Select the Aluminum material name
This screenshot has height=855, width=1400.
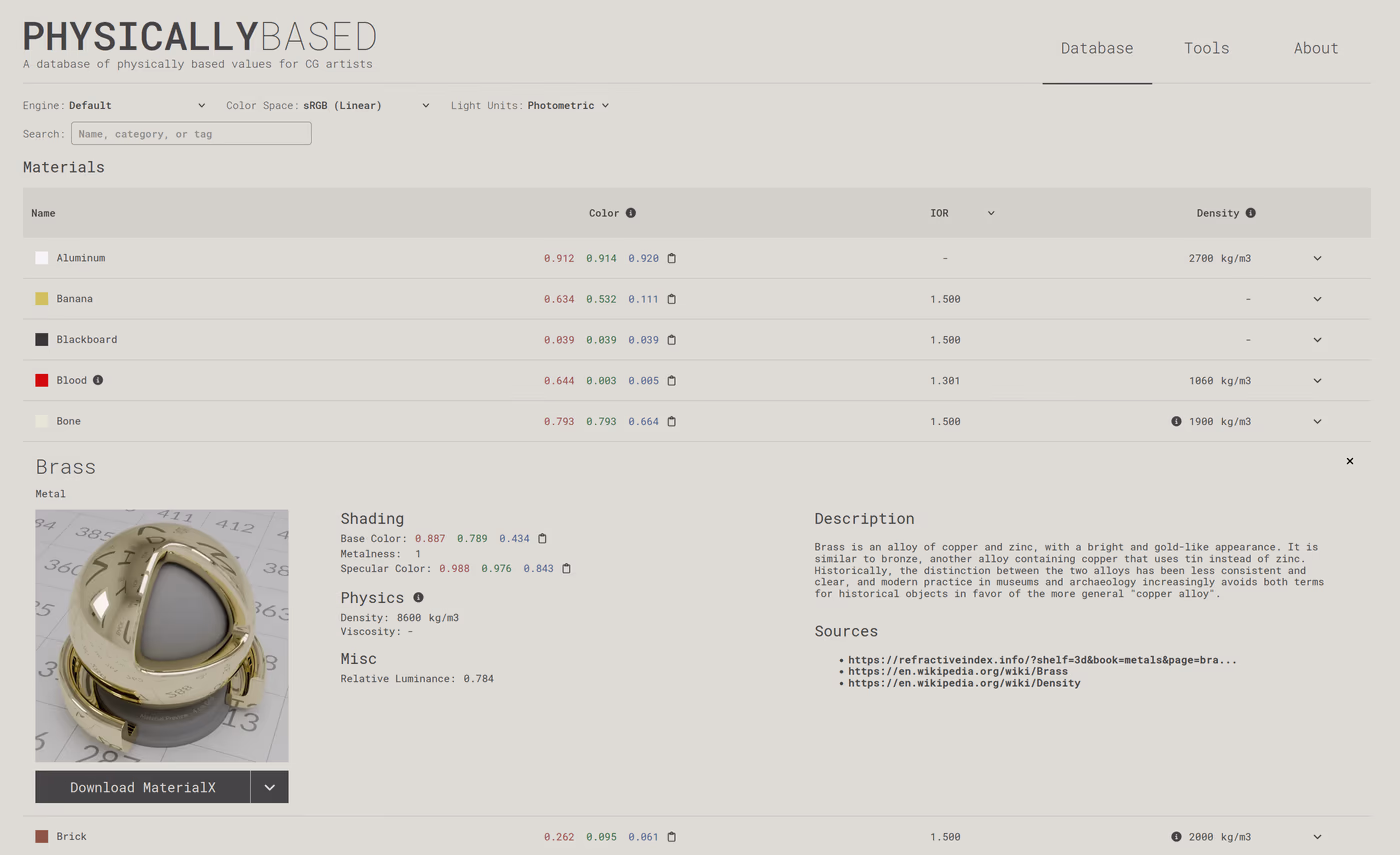[x=81, y=258]
